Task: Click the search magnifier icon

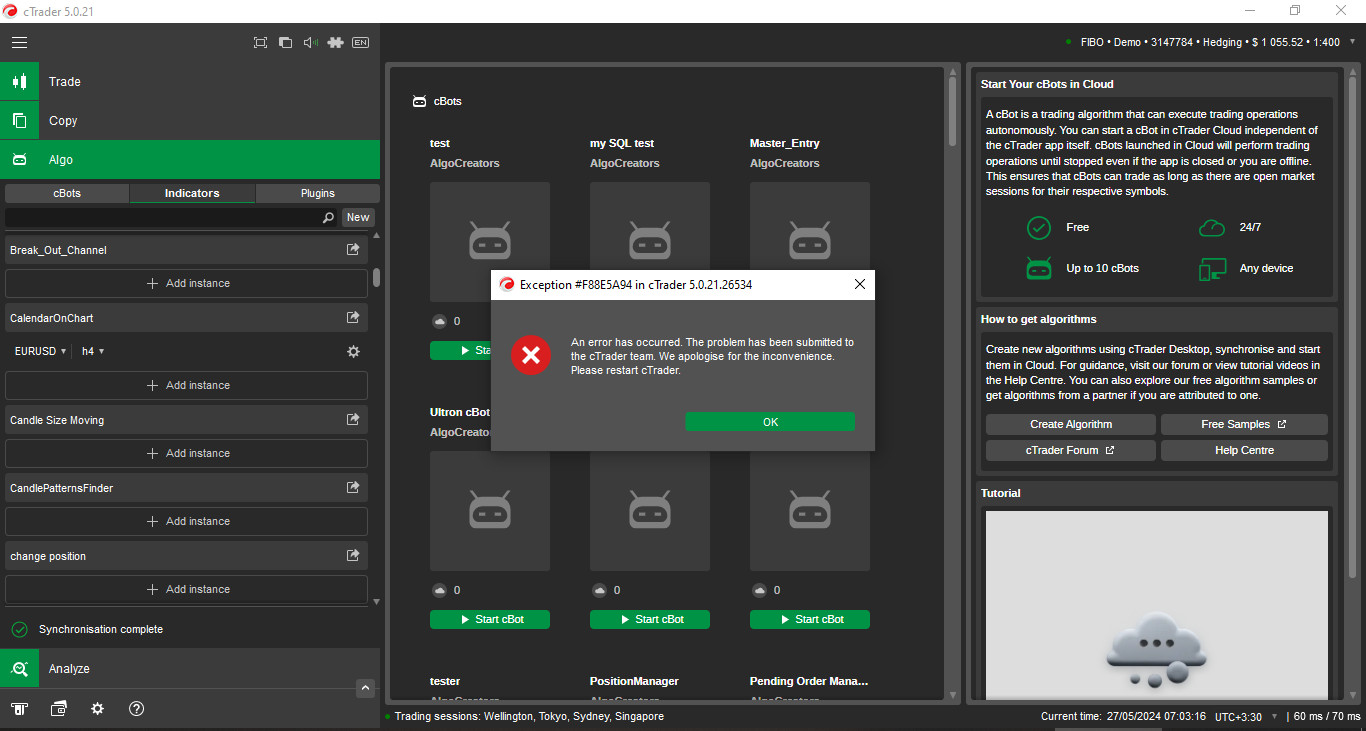Action: pyautogui.click(x=328, y=217)
